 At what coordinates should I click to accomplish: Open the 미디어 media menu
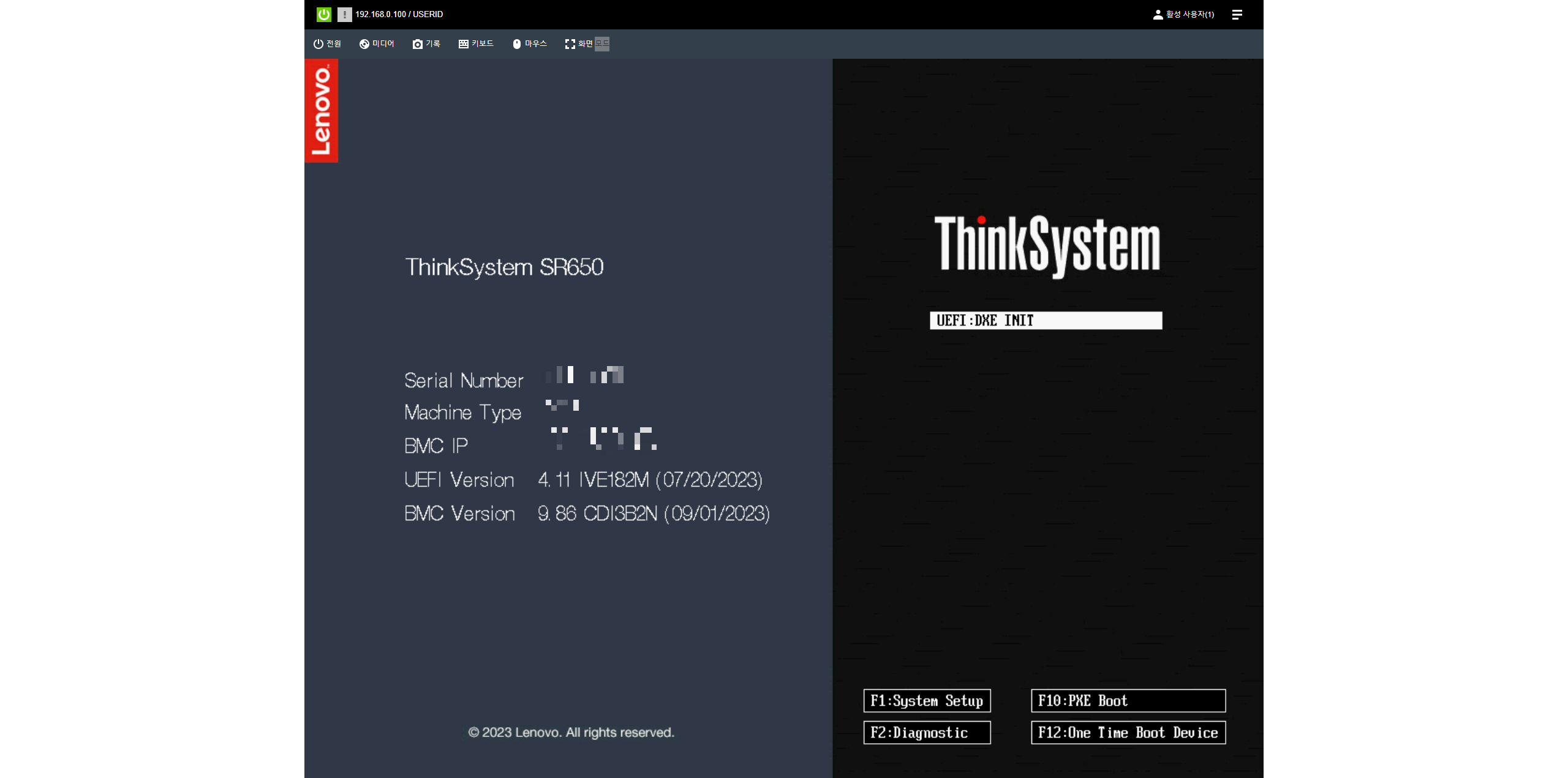pyautogui.click(x=377, y=43)
